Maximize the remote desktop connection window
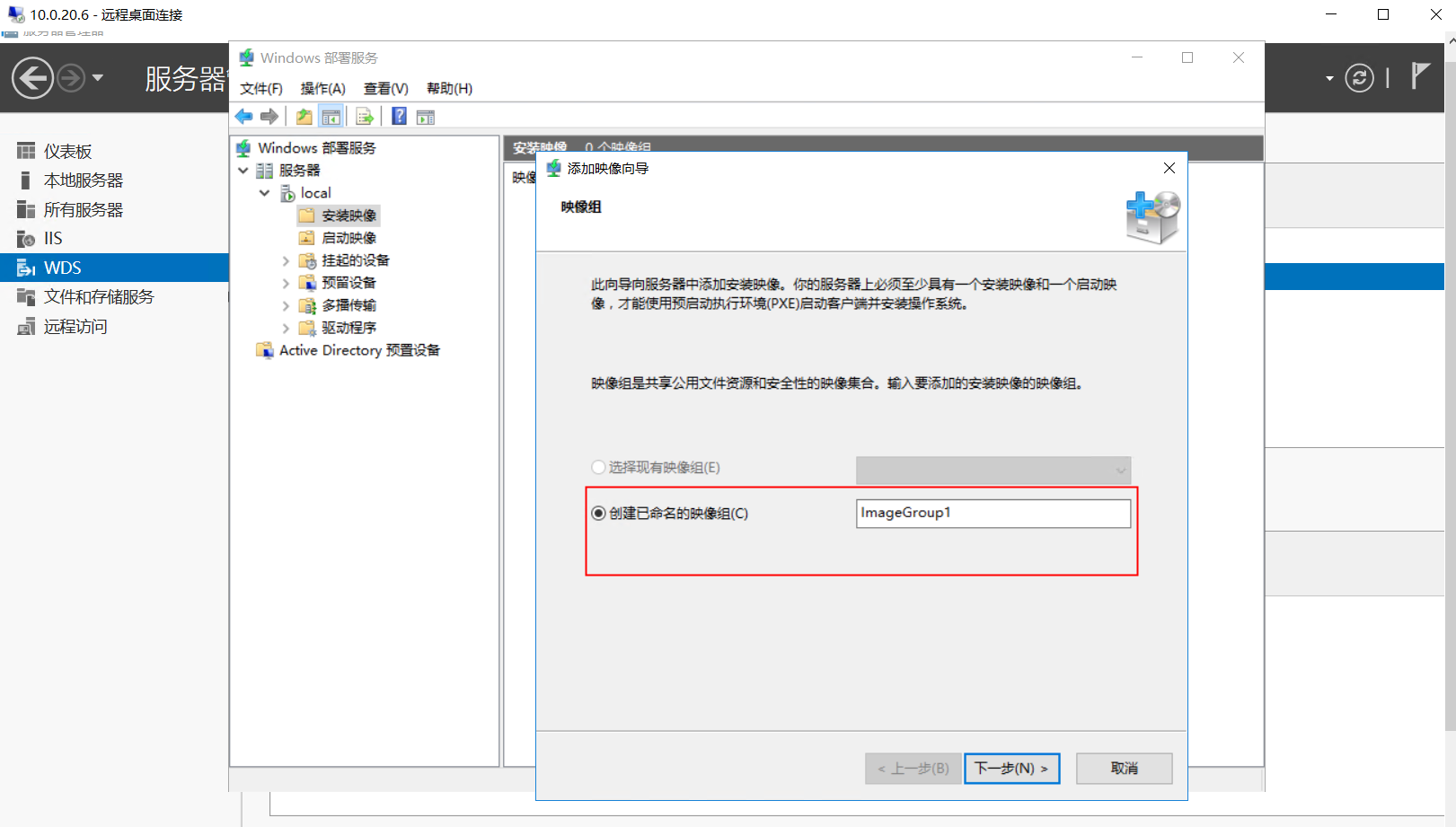Image resolution: width=1456 pixels, height=827 pixels. [x=1383, y=14]
